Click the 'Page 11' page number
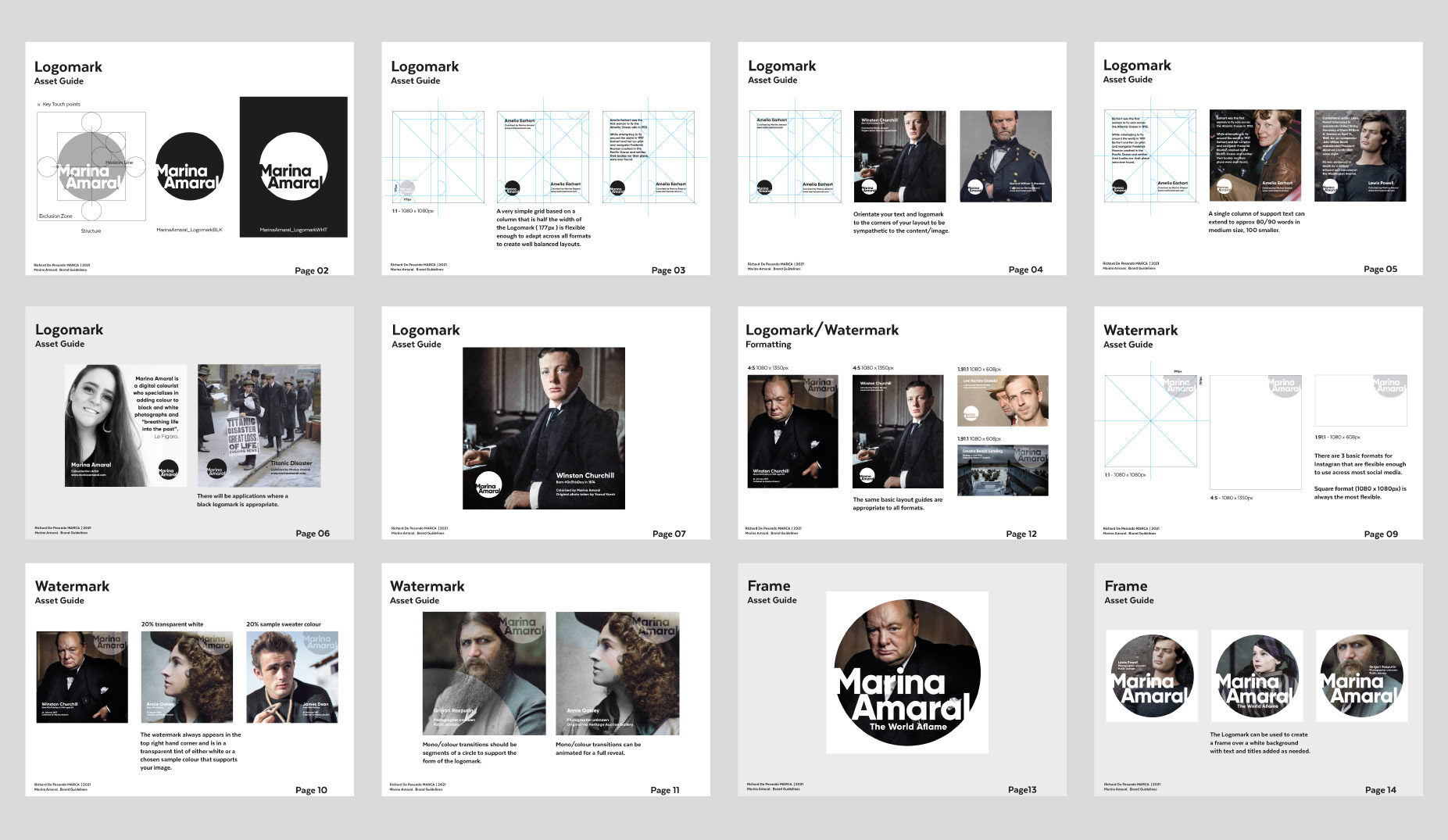The width and height of the screenshot is (1448, 840). (665, 790)
